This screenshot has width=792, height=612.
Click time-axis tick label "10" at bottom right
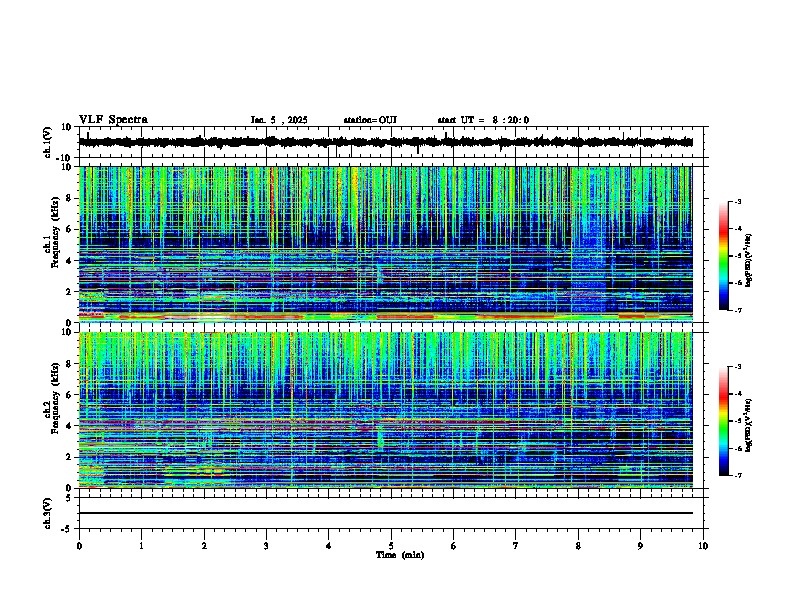click(x=703, y=546)
